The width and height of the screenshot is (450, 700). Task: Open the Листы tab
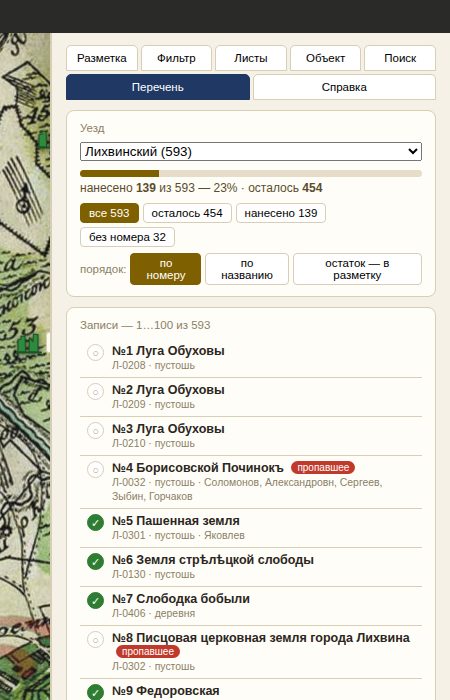point(251,58)
